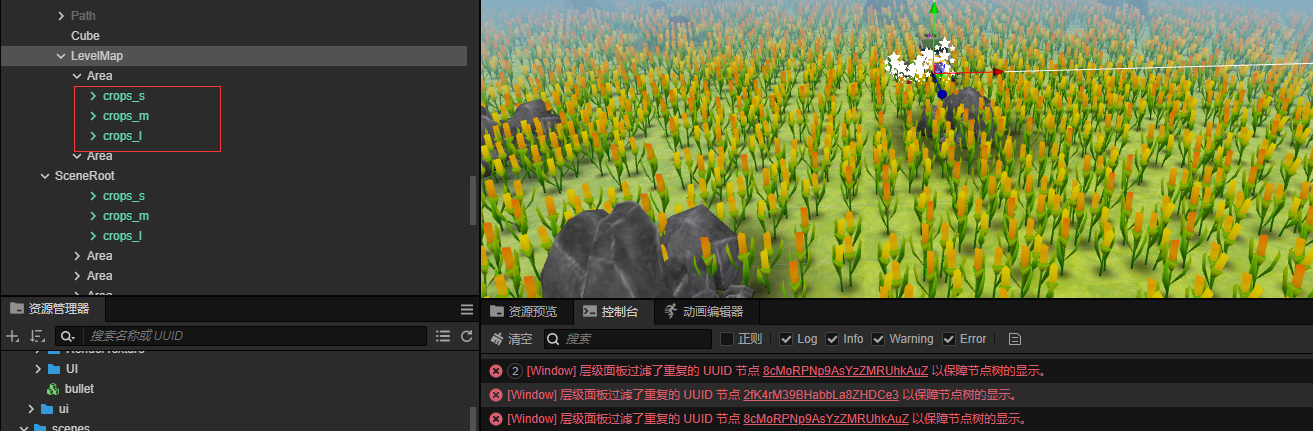Open the console log file icon
This screenshot has height=431, width=1313.
pos(1014,339)
